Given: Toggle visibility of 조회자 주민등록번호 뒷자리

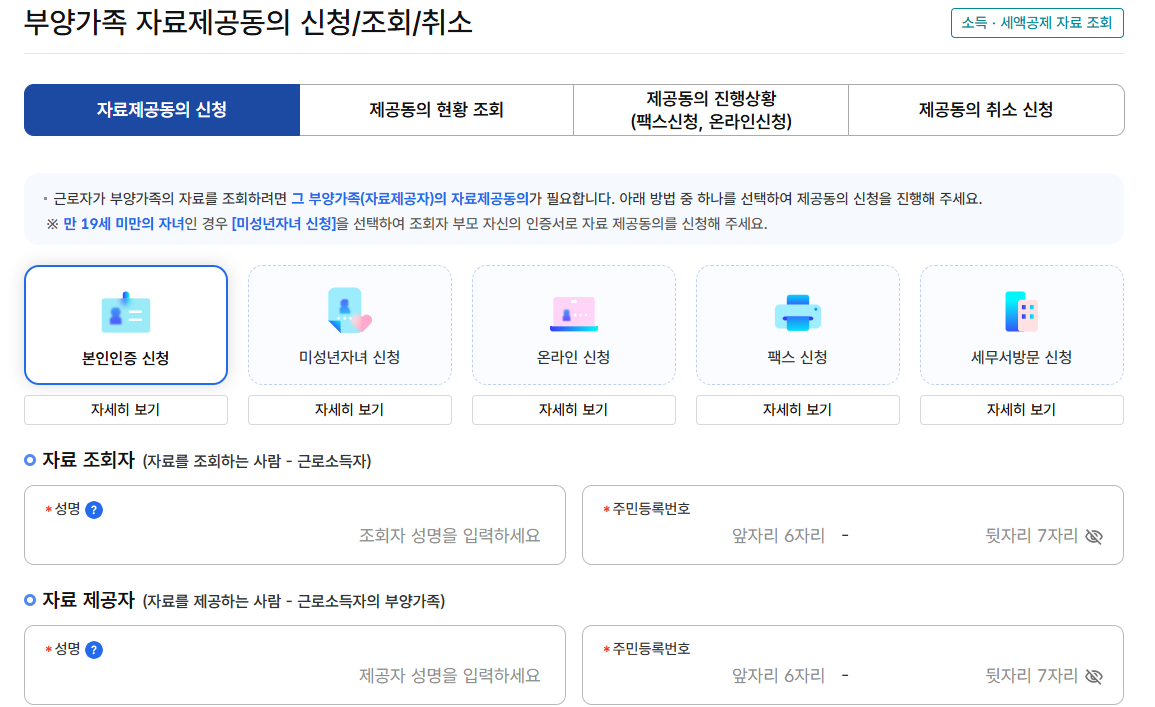Looking at the screenshot, I should tap(1094, 536).
